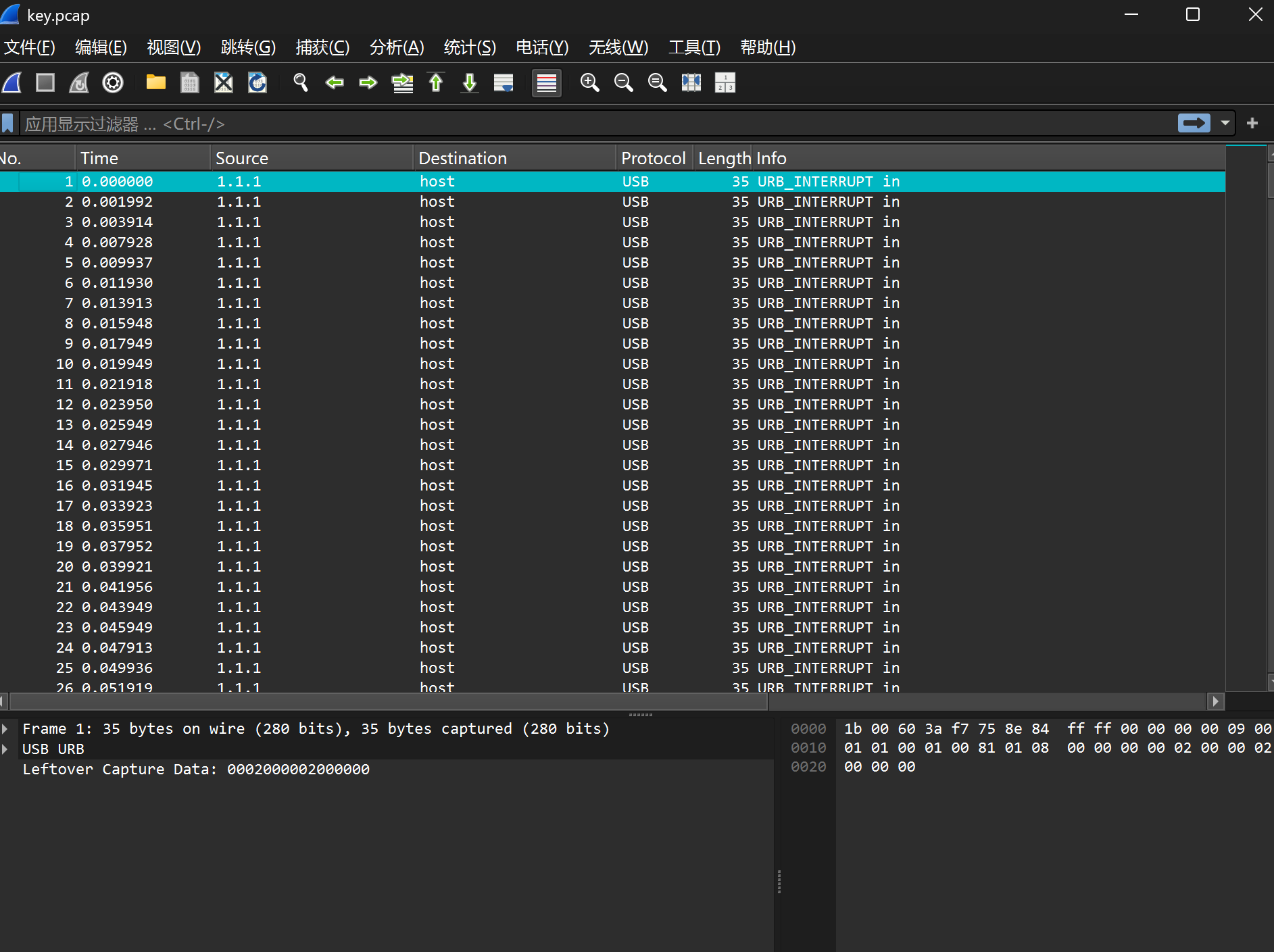Go back to previous packet arrow
The width and height of the screenshot is (1274, 952).
tap(335, 82)
